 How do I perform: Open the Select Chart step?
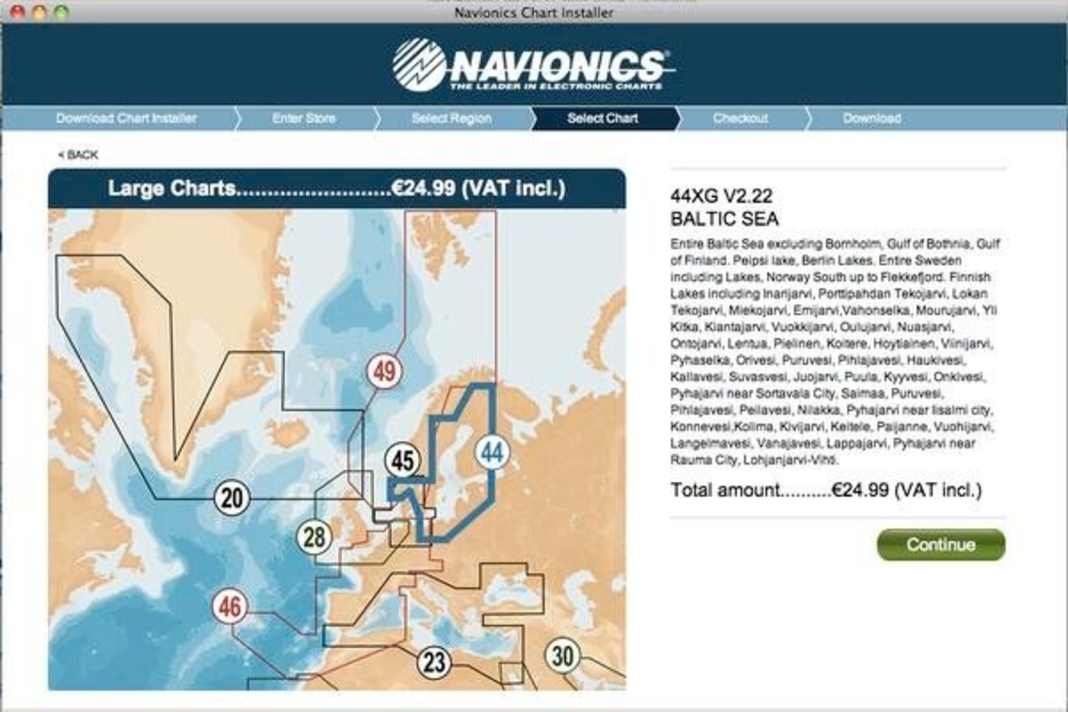click(603, 119)
